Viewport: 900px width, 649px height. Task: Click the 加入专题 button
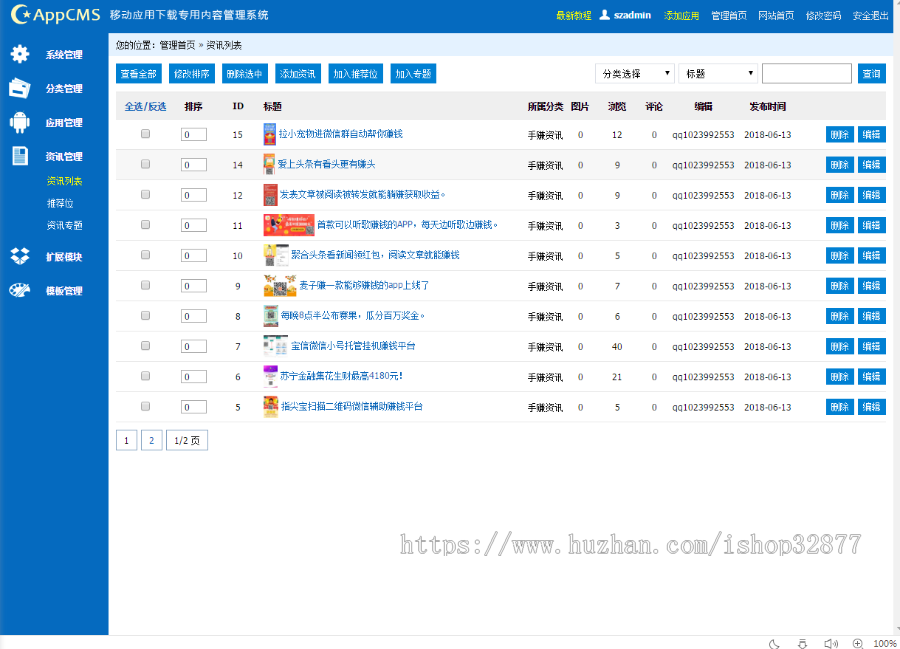coord(413,73)
